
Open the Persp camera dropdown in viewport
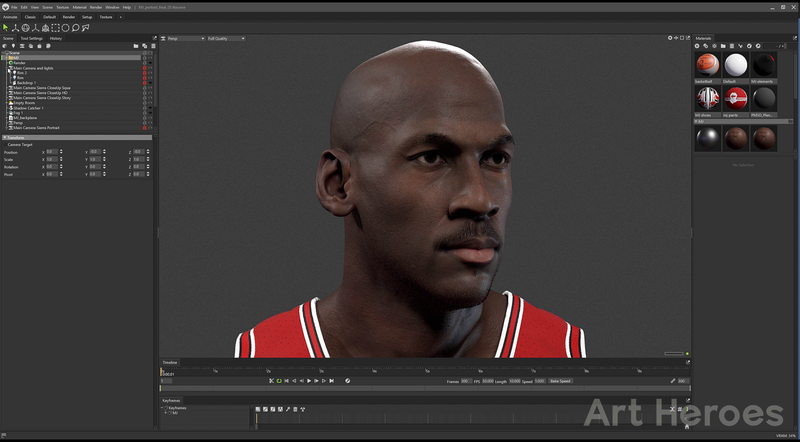pos(186,38)
